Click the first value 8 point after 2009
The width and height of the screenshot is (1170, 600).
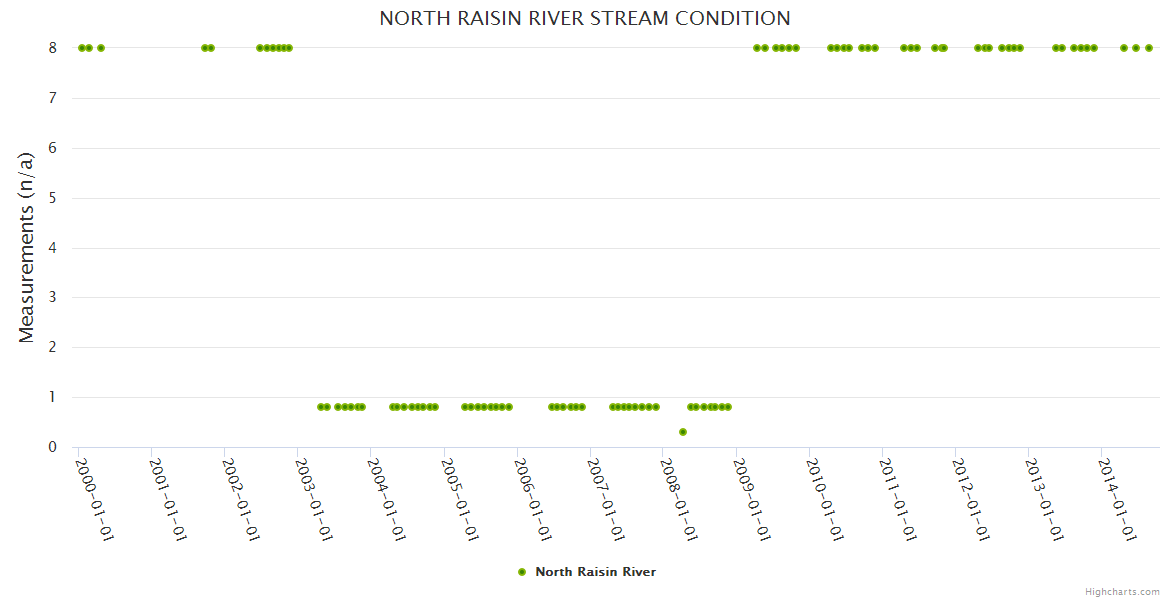757,48
